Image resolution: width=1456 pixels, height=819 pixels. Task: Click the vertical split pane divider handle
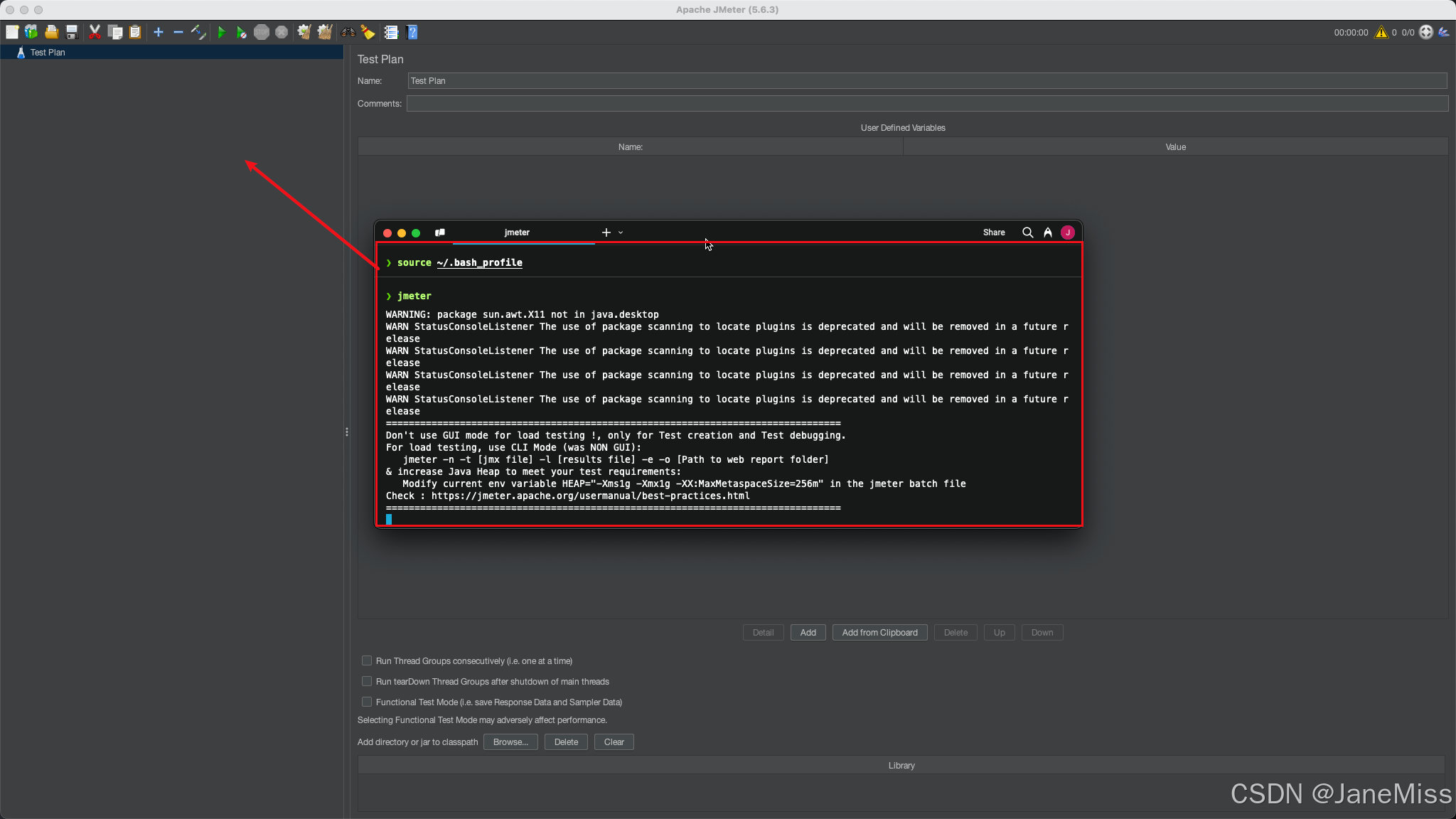click(x=347, y=432)
